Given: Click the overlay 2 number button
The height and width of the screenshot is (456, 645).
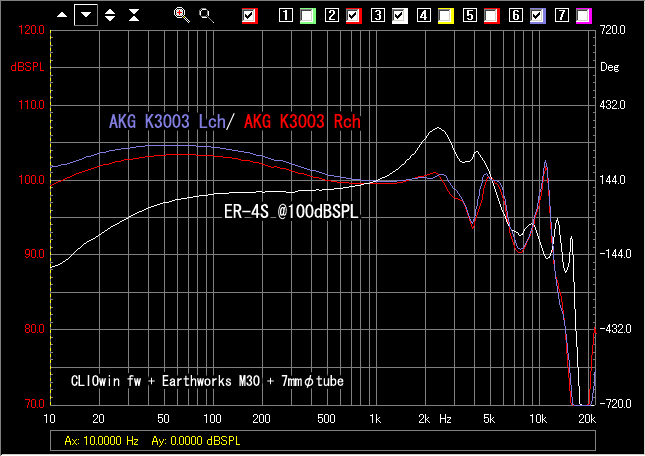Looking at the screenshot, I should coord(332,15).
